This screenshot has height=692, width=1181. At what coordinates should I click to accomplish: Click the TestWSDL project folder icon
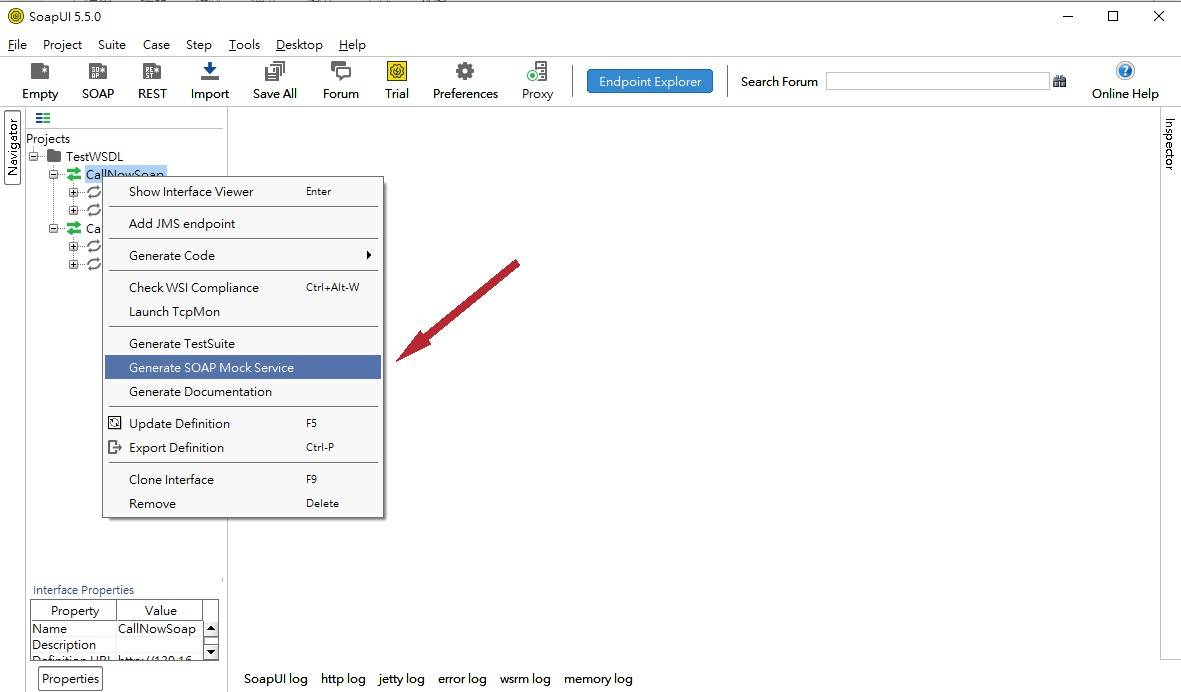click(x=53, y=156)
